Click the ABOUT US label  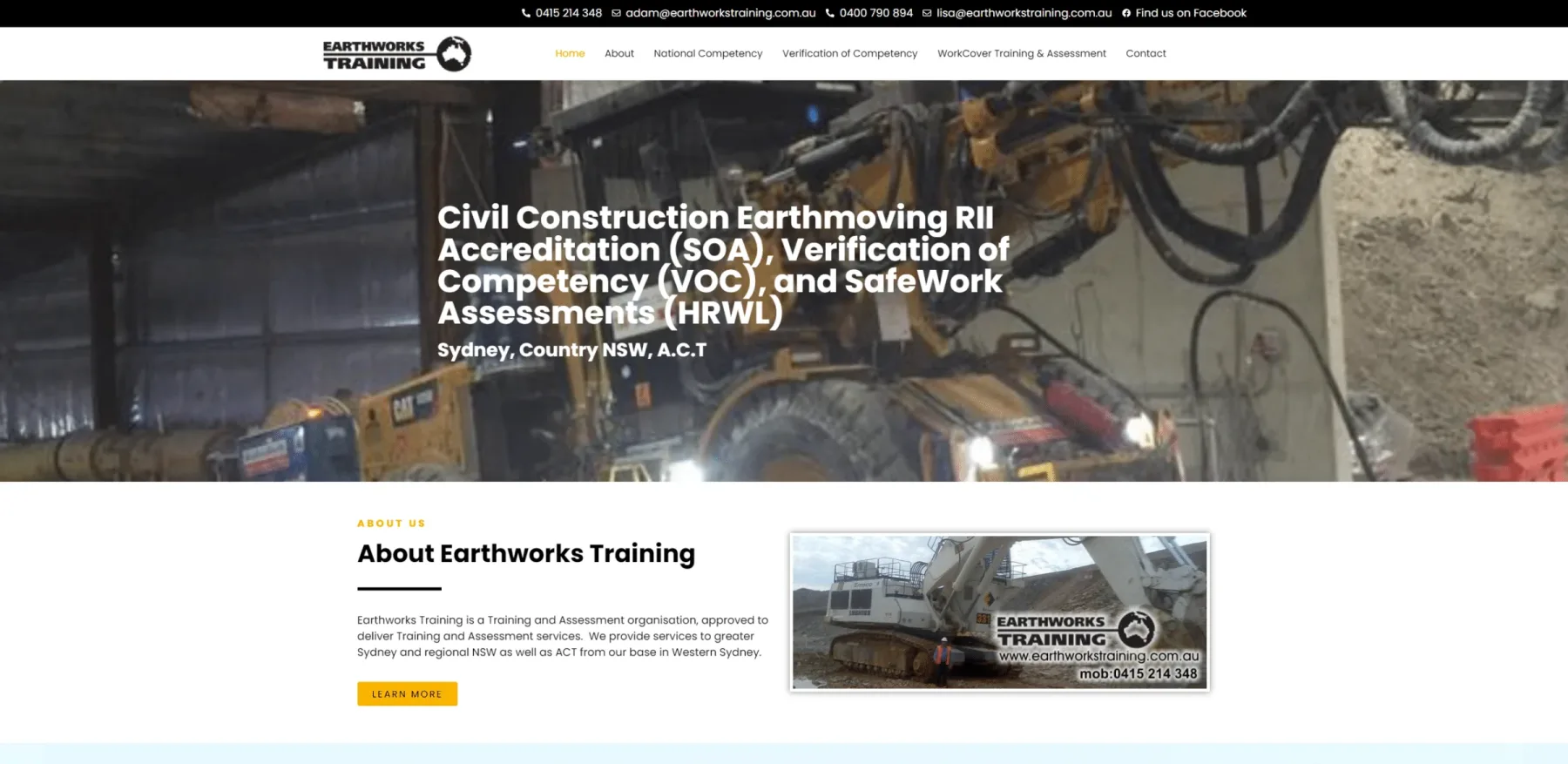(391, 524)
